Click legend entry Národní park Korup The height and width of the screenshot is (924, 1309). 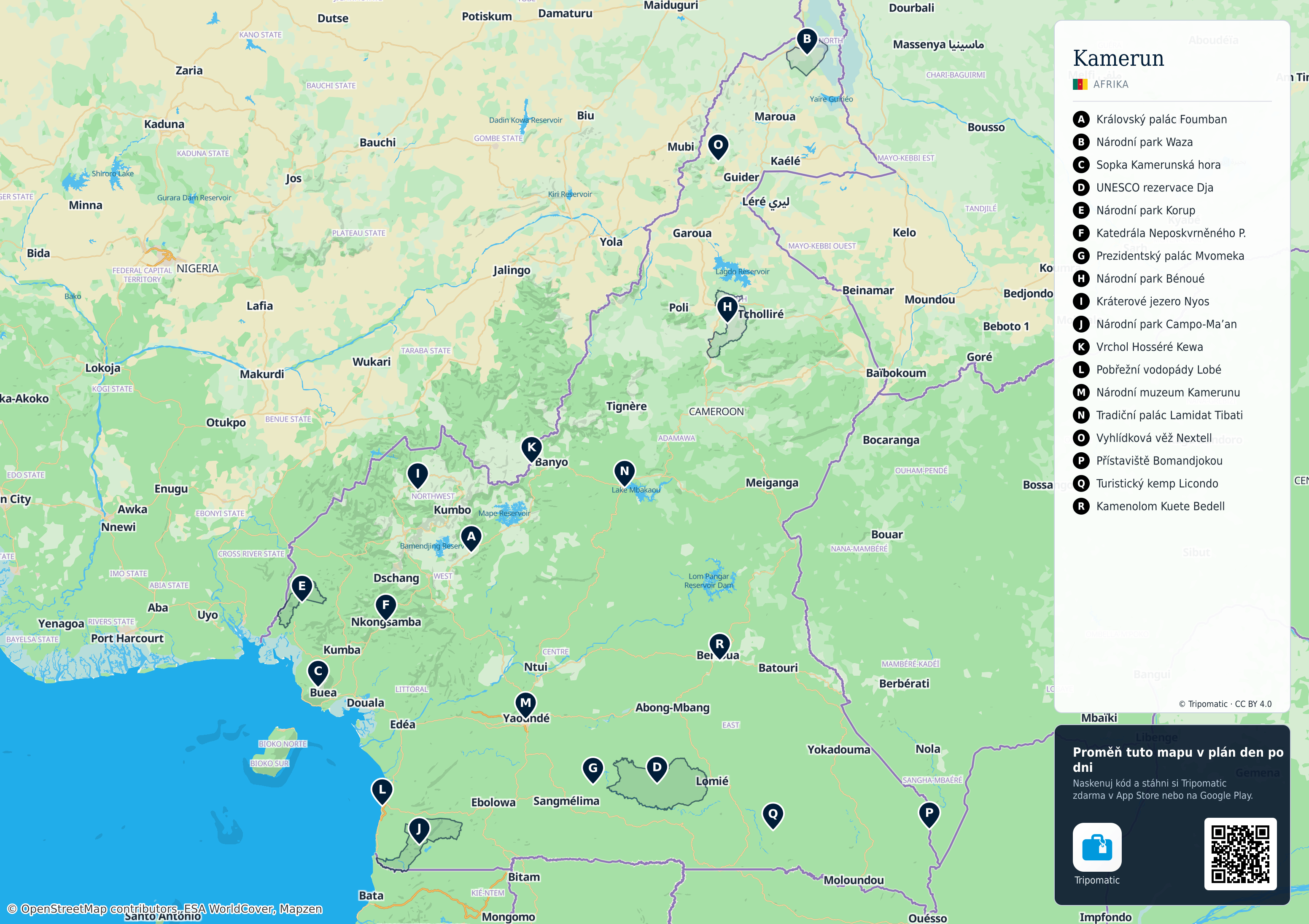pos(1134,210)
